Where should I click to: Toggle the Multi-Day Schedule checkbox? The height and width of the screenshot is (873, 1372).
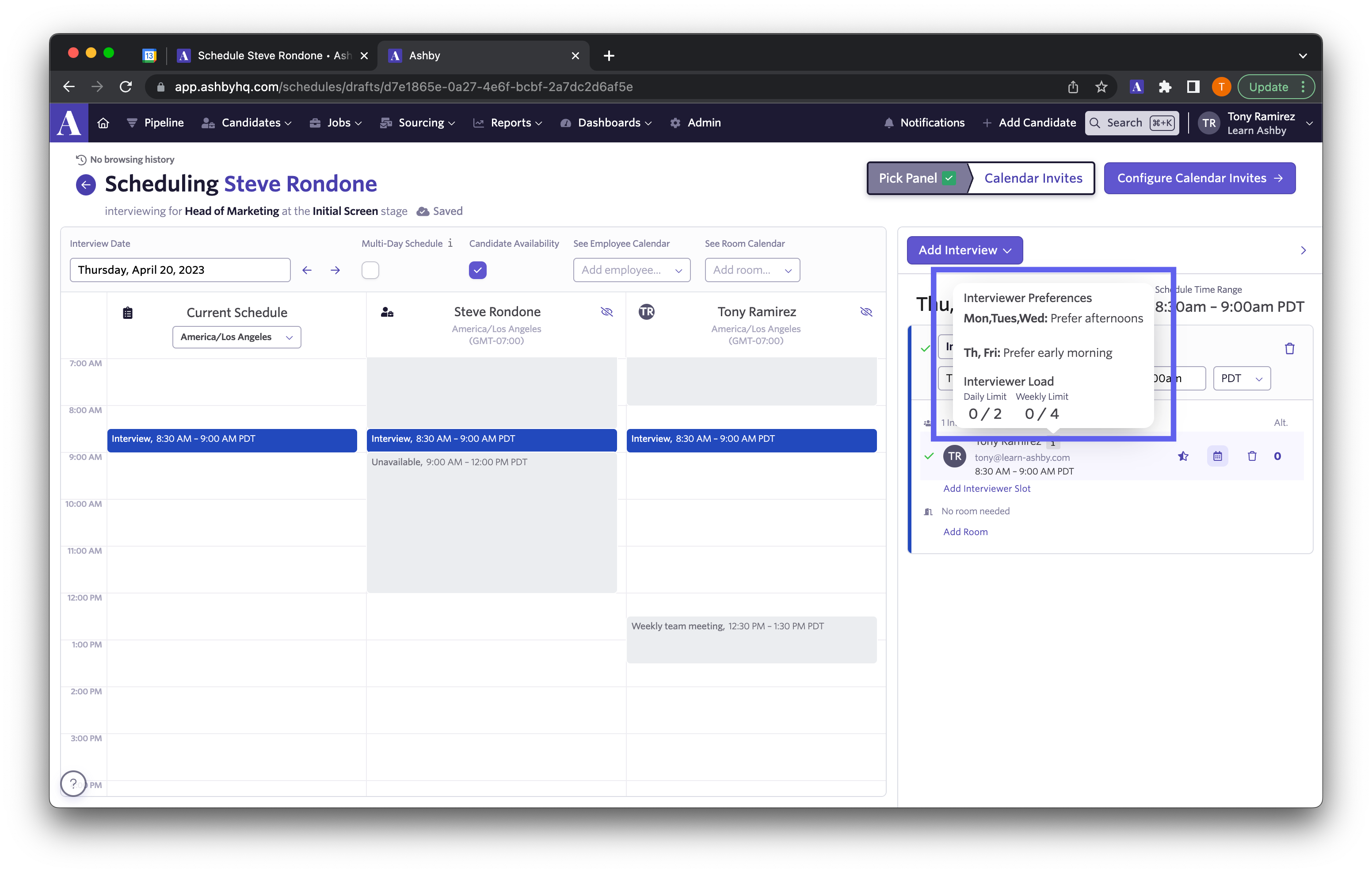coord(370,270)
